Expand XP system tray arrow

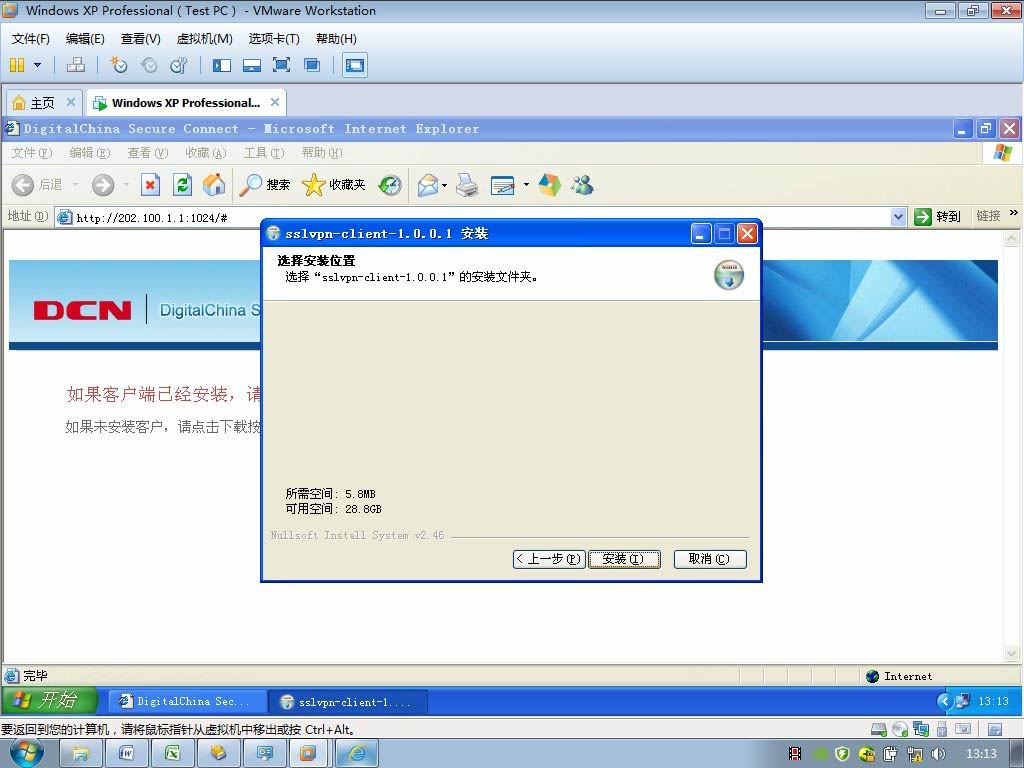944,701
